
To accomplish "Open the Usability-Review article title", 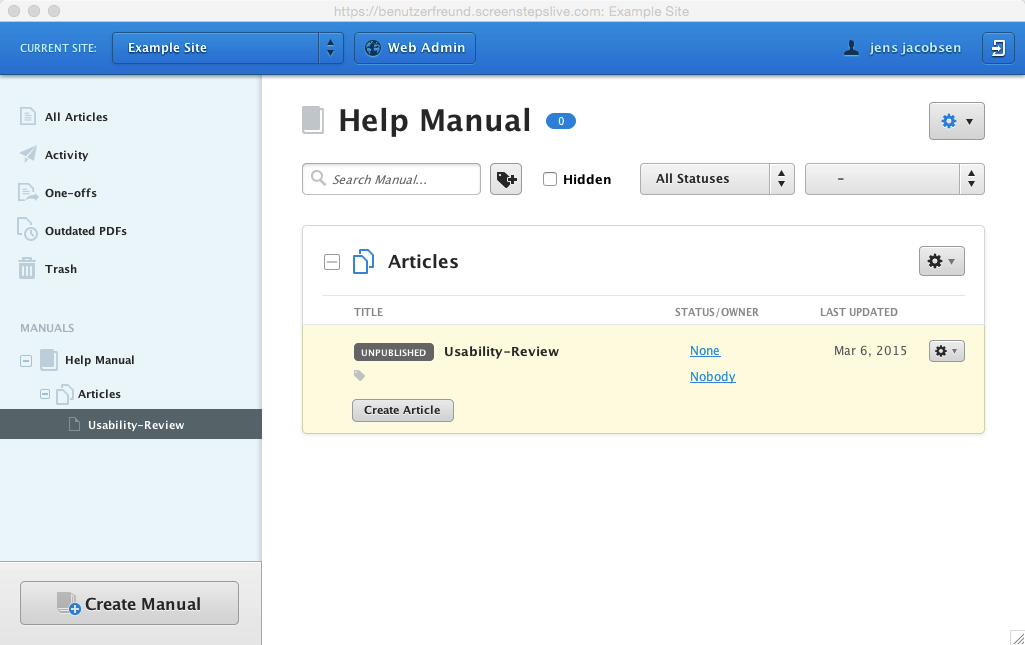I will (501, 352).
